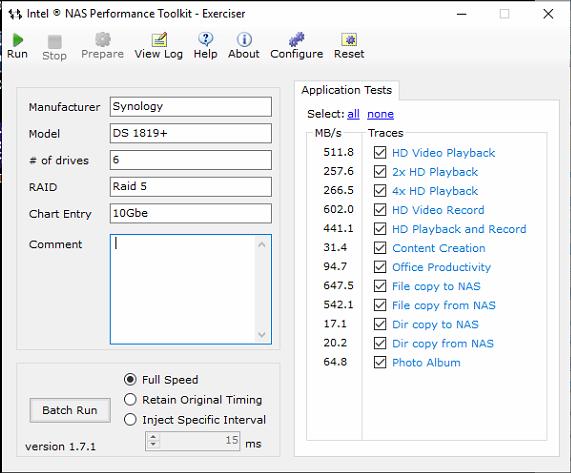Click the About info icon
Screen dimensions: 571x473
click(x=244, y=39)
